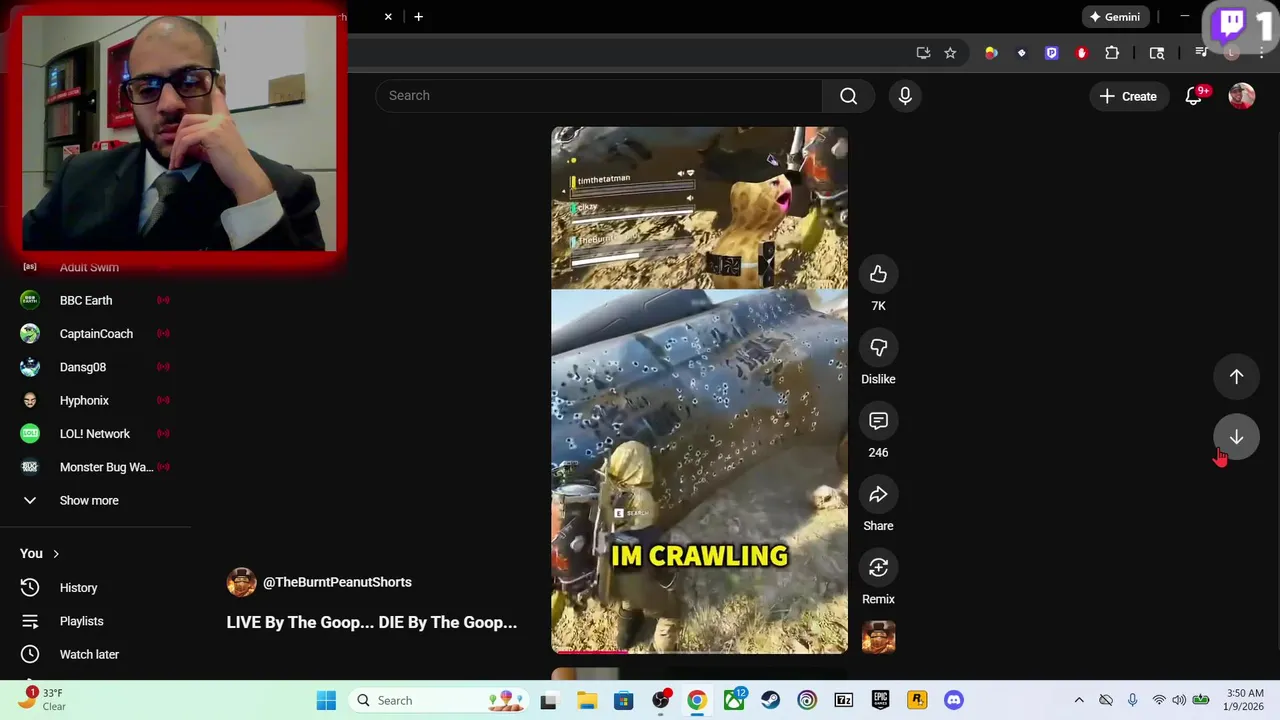Open the comments showing 246

[x=878, y=421]
